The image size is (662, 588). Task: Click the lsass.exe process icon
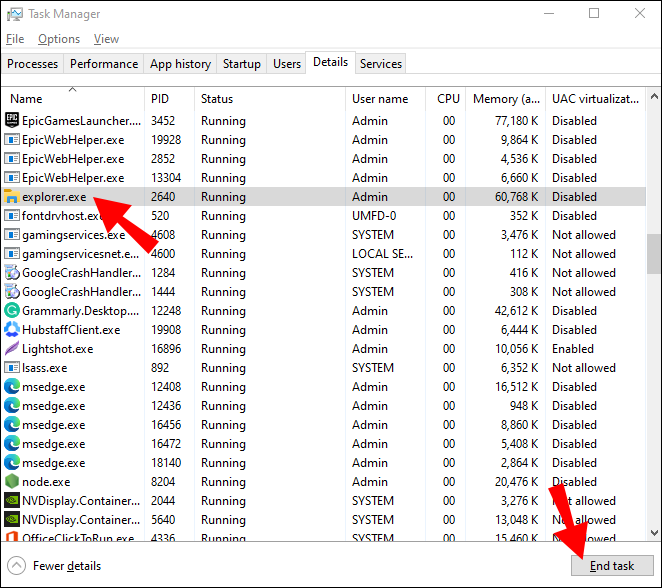pyautogui.click(x=12, y=367)
